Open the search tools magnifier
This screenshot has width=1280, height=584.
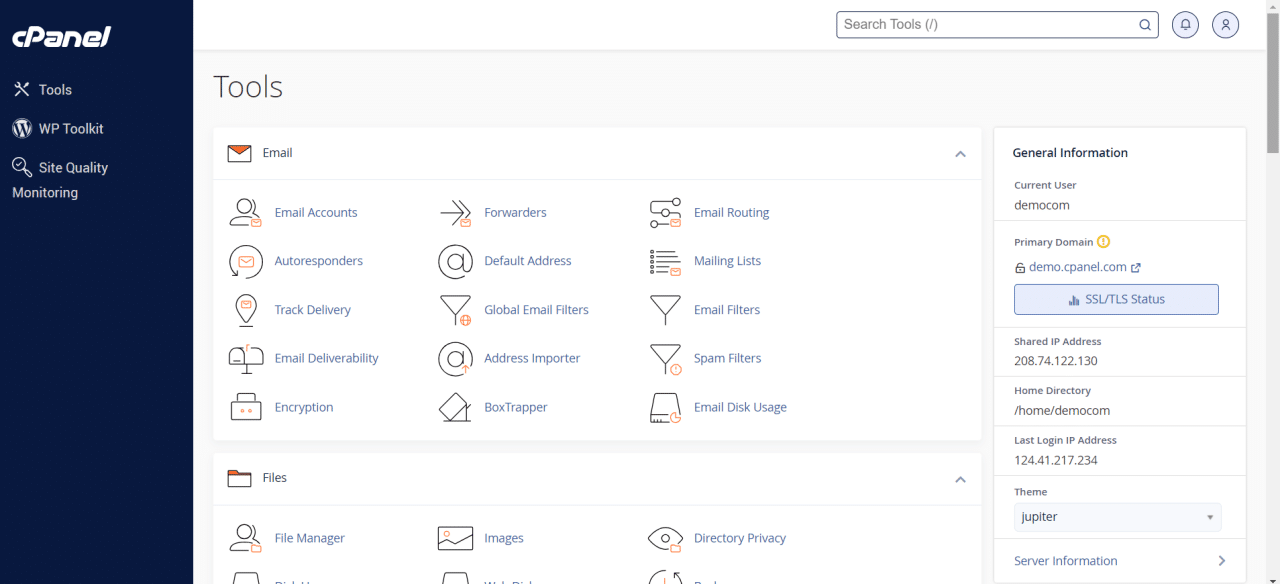(x=1144, y=24)
